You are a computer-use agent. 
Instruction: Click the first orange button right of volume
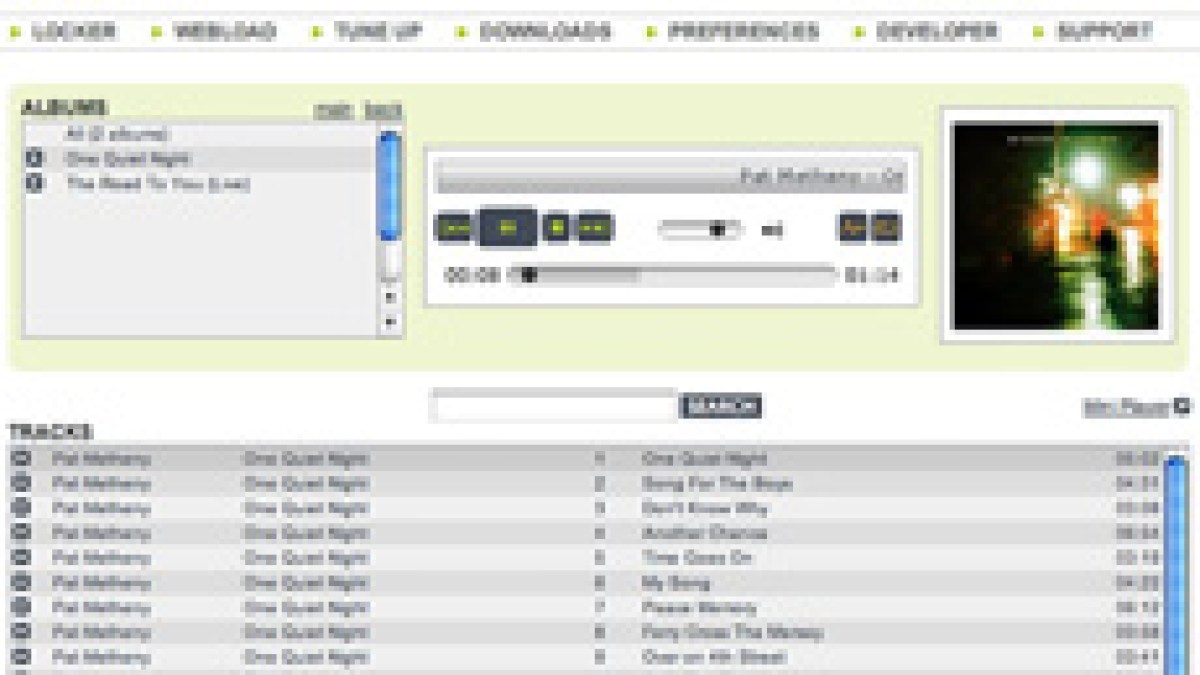coord(852,228)
